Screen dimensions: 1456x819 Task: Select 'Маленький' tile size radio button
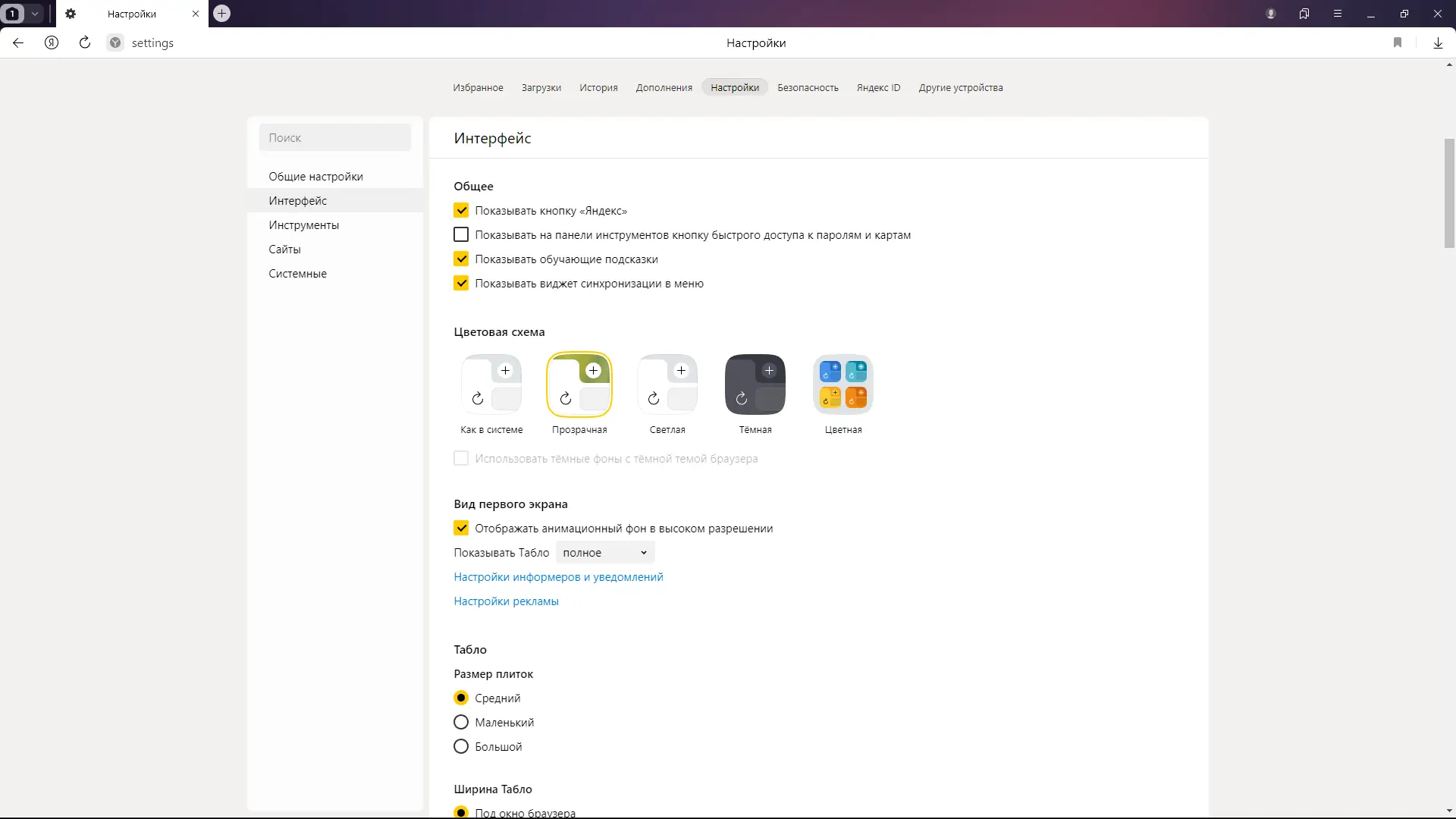click(x=461, y=723)
